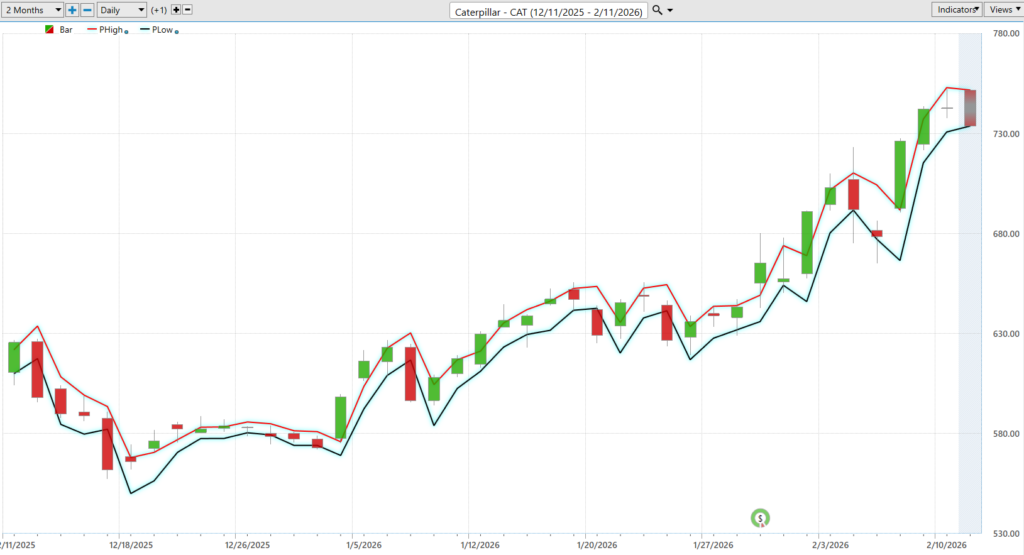Click the tall green candlestick near 2/3/2026

(x=806, y=242)
